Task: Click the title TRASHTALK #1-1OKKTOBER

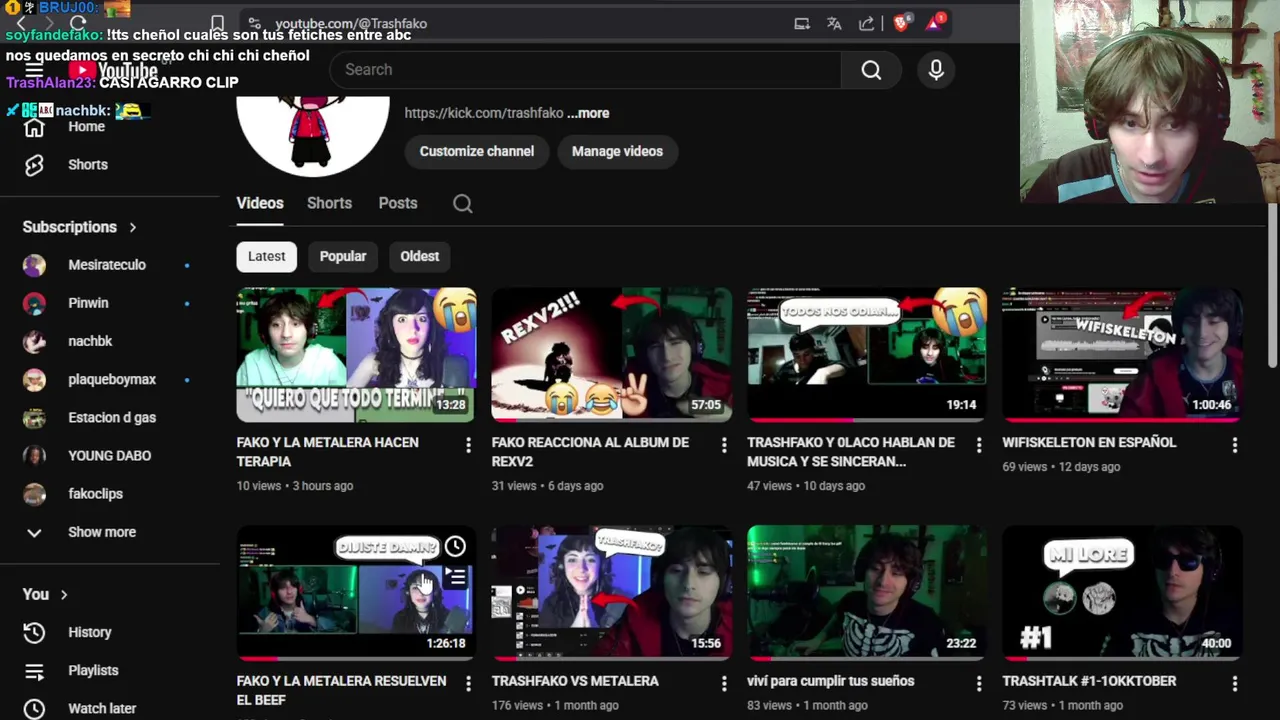Action: 1089,681
